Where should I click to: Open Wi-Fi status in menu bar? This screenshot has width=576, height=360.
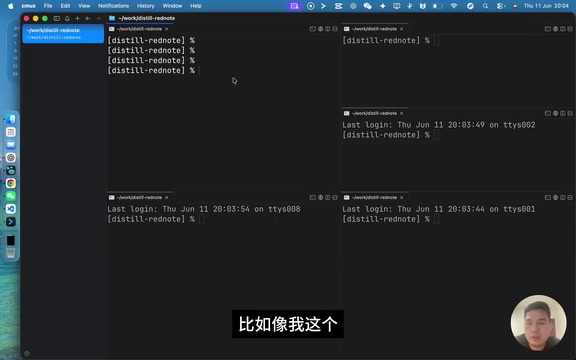(454, 6)
